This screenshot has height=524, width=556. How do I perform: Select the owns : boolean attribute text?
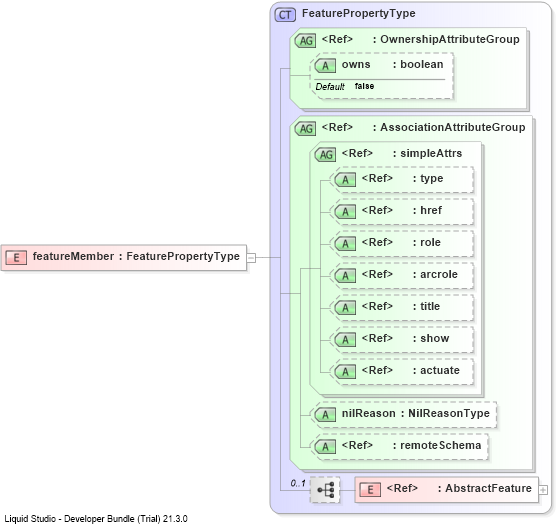pyautogui.click(x=393, y=65)
